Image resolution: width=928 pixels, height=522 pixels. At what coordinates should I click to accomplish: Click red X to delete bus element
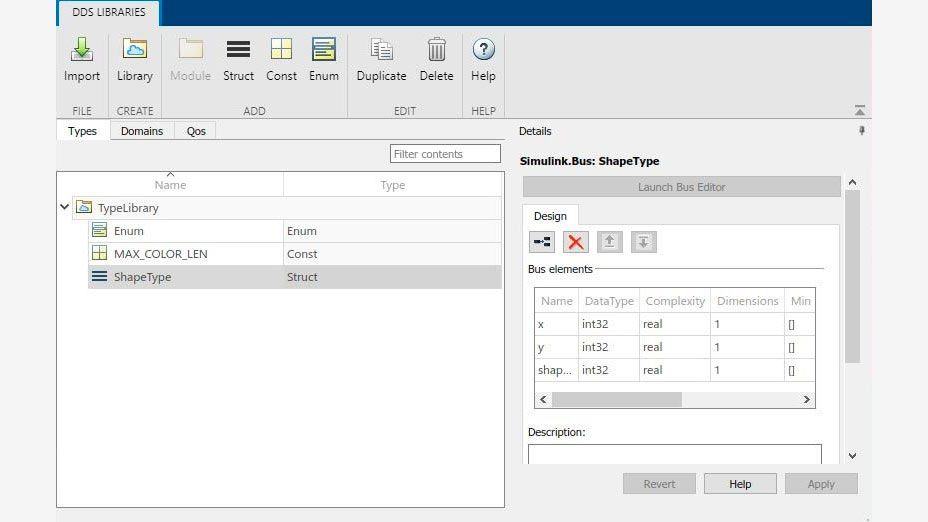(576, 241)
